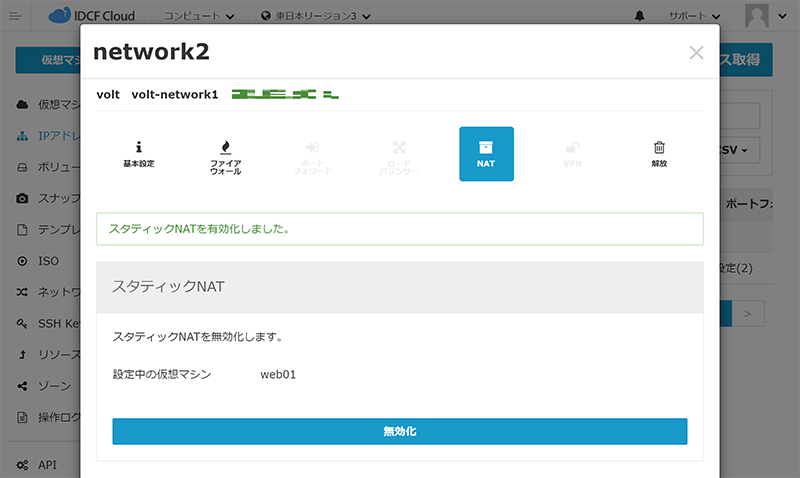Screen dimensions: 800x478
Task: Click the 解放 trash icon
Action: pyautogui.click(x=659, y=153)
